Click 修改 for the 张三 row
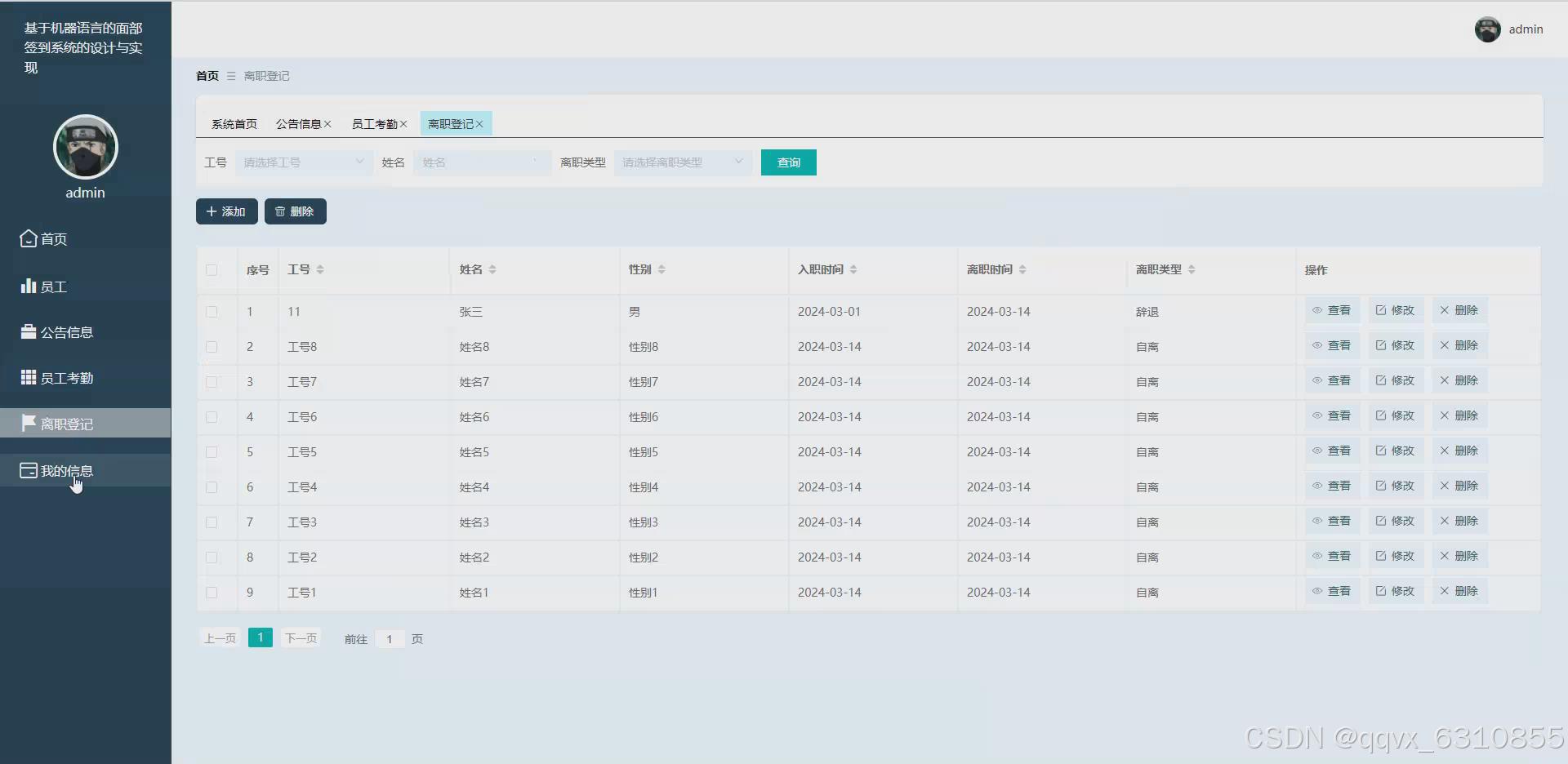Viewport: 1568px width, 764px height. 1396,310
